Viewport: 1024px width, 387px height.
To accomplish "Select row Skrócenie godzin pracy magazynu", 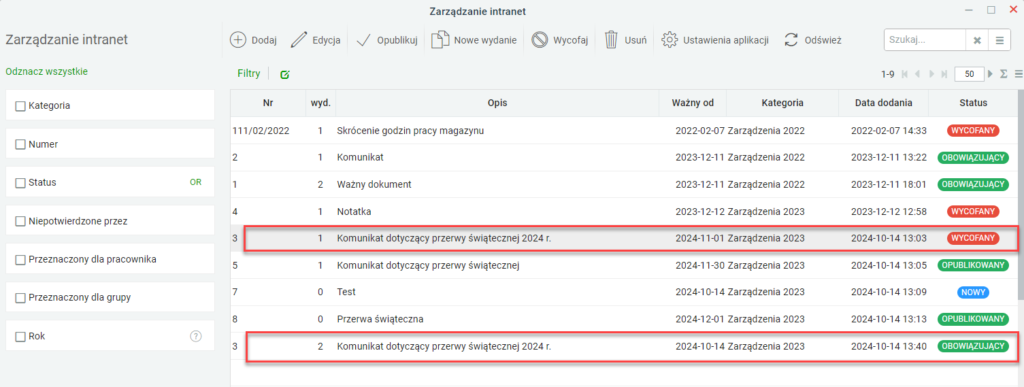I will click(x=624, y=131).
